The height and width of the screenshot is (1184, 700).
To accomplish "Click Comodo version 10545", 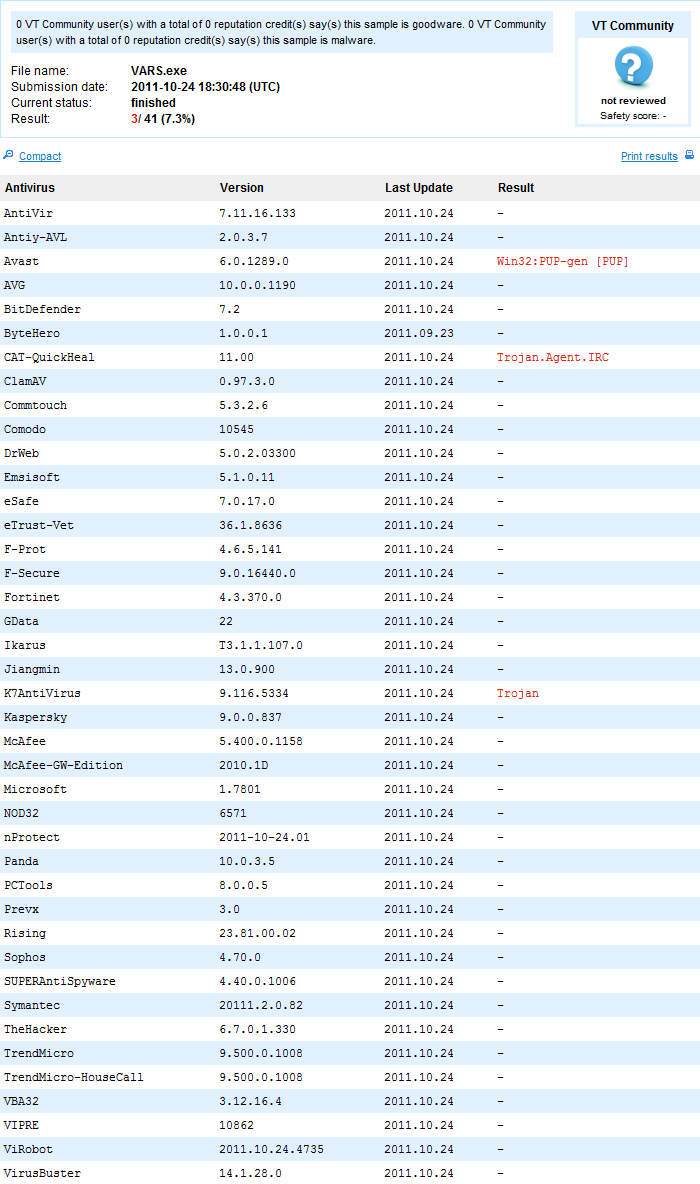I will pos(236,430).
